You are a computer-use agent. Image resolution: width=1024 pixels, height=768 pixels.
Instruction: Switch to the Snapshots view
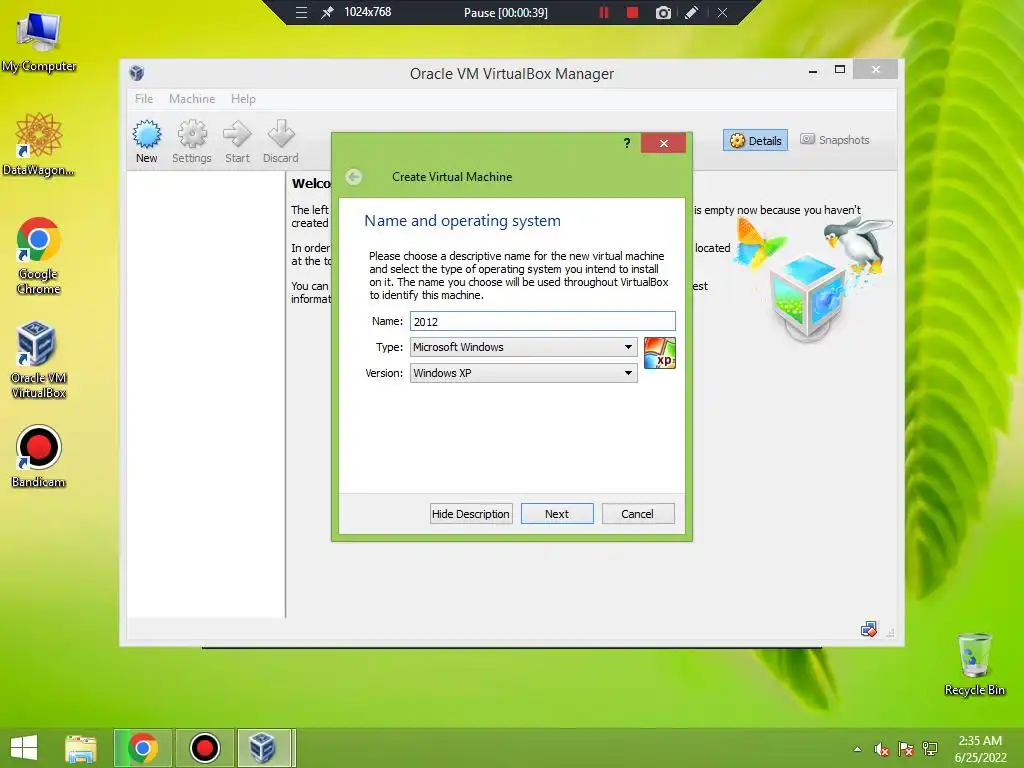coord(835,140)
